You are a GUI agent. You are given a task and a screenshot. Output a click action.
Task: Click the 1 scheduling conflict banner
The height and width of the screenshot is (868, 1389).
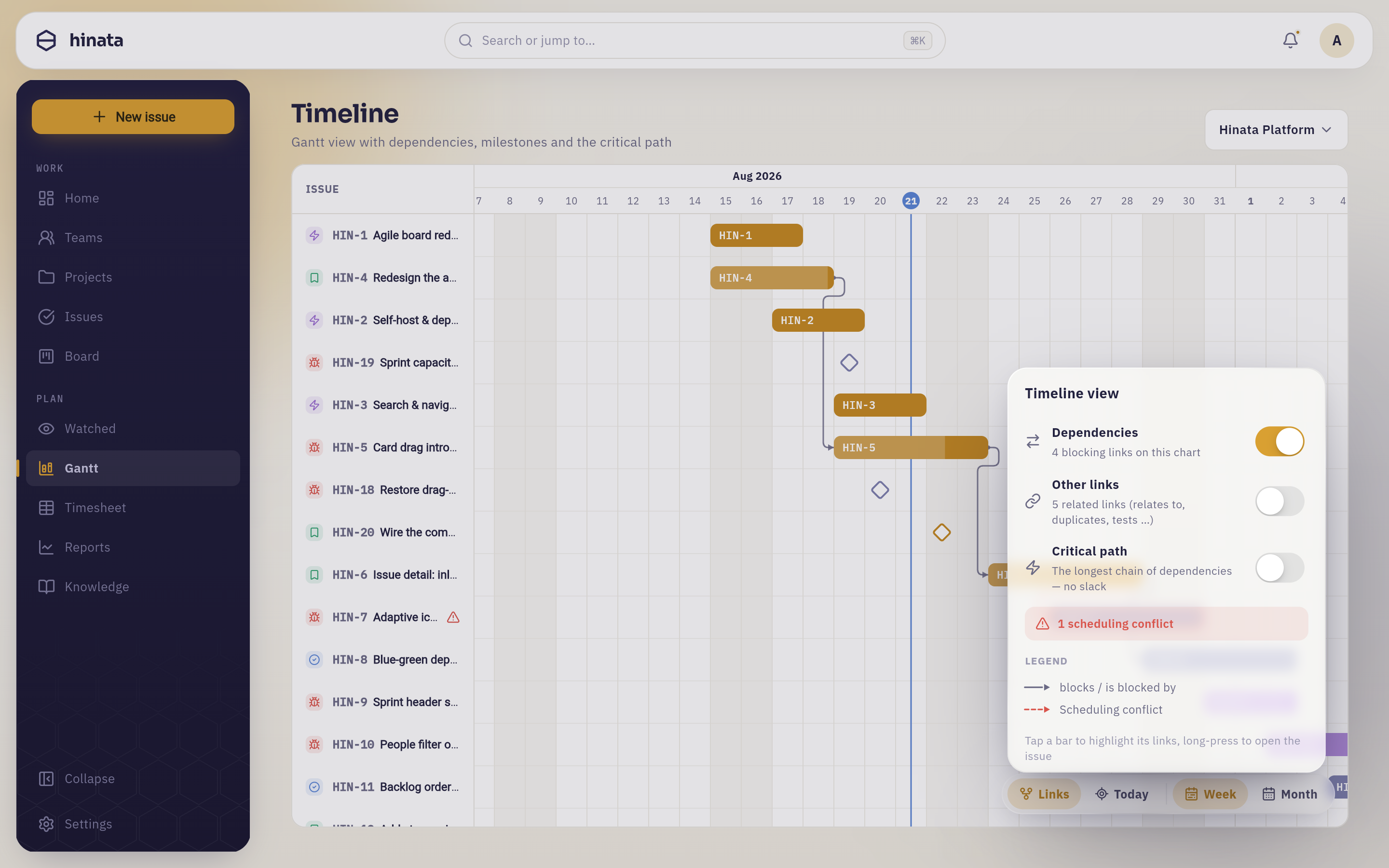[x=1166, y=624]
